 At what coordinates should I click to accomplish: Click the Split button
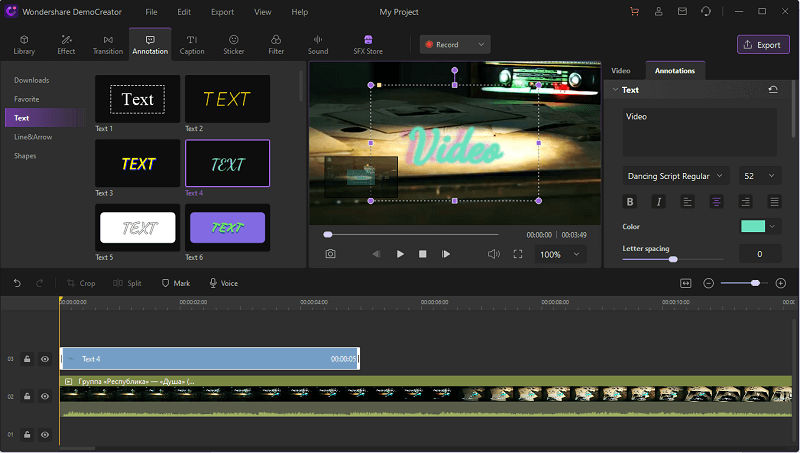pyautogui.click(x=127, y=283)
